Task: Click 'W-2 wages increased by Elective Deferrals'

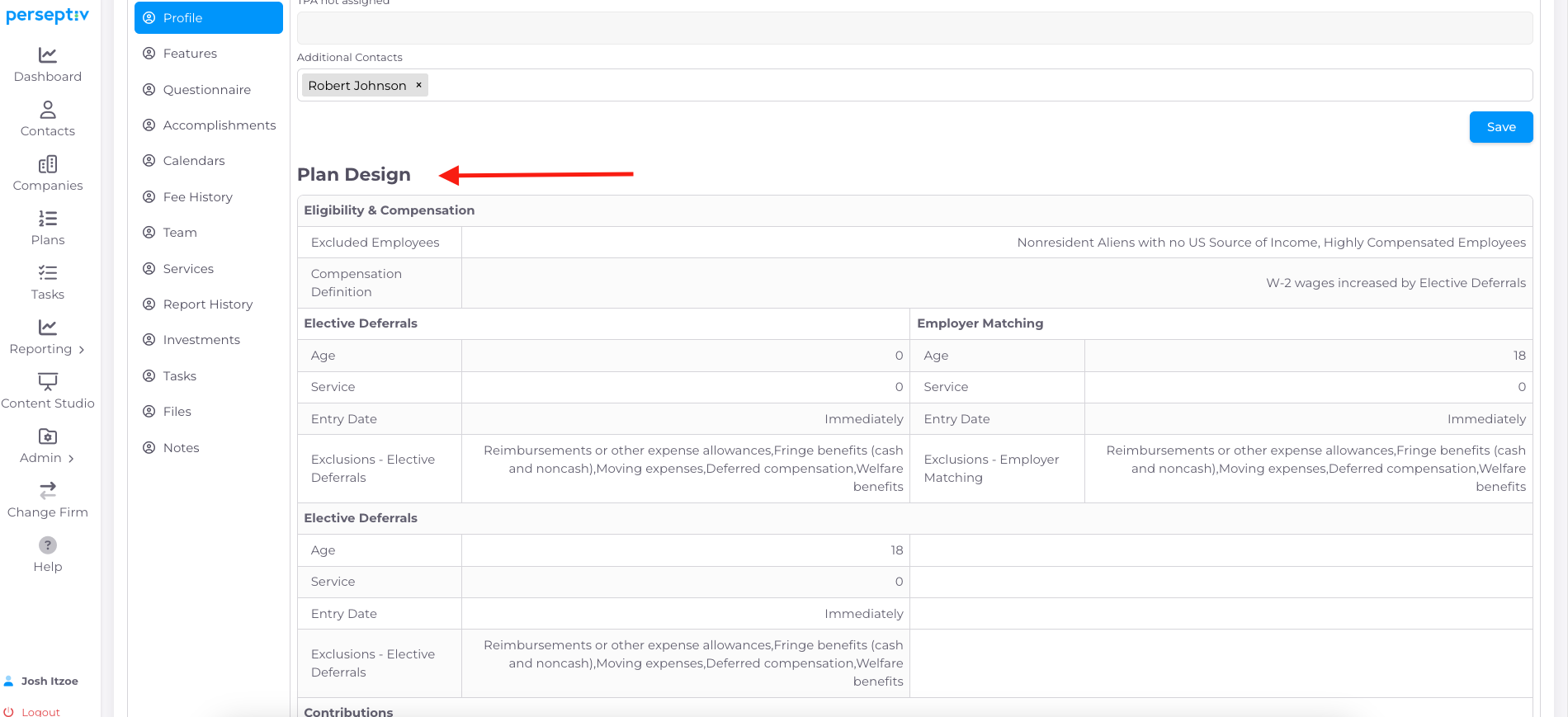Action: tap(1396, 283)
